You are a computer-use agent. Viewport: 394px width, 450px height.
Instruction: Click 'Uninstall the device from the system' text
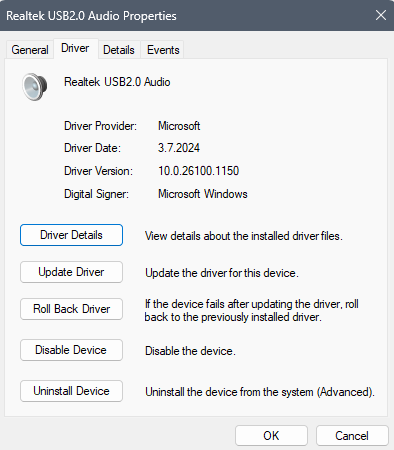(260, 392)
